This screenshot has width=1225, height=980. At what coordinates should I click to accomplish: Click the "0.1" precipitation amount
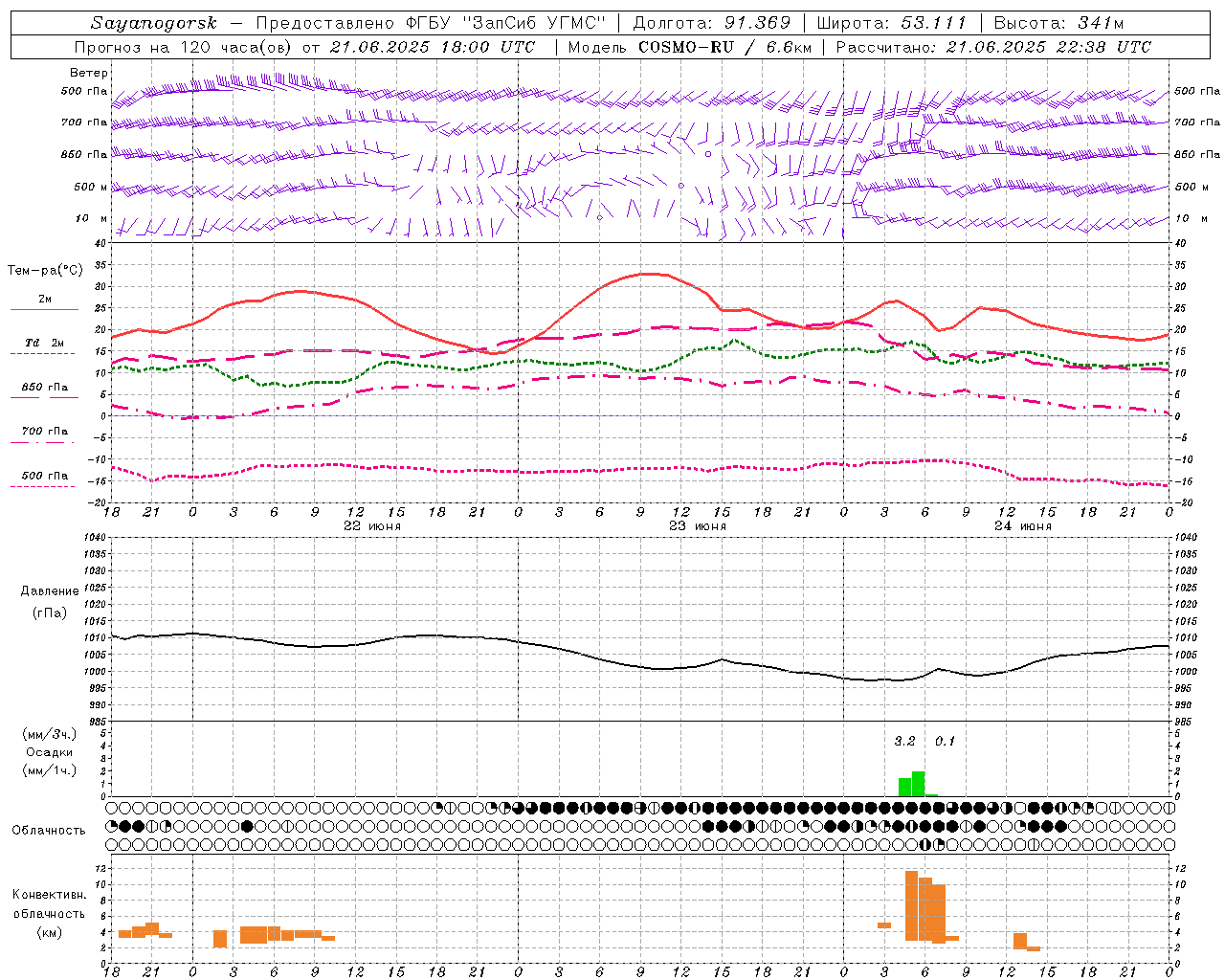945,742
